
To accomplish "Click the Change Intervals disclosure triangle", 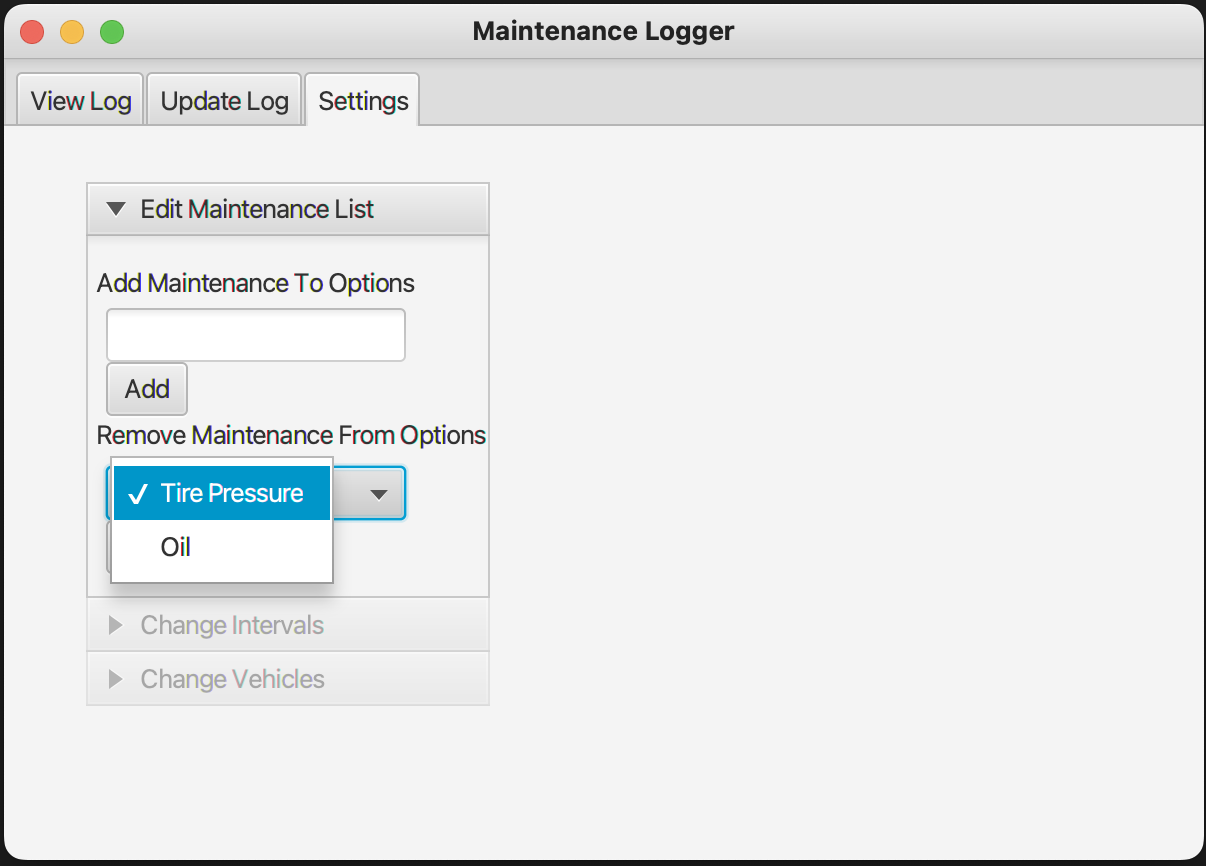I will 116,625.
